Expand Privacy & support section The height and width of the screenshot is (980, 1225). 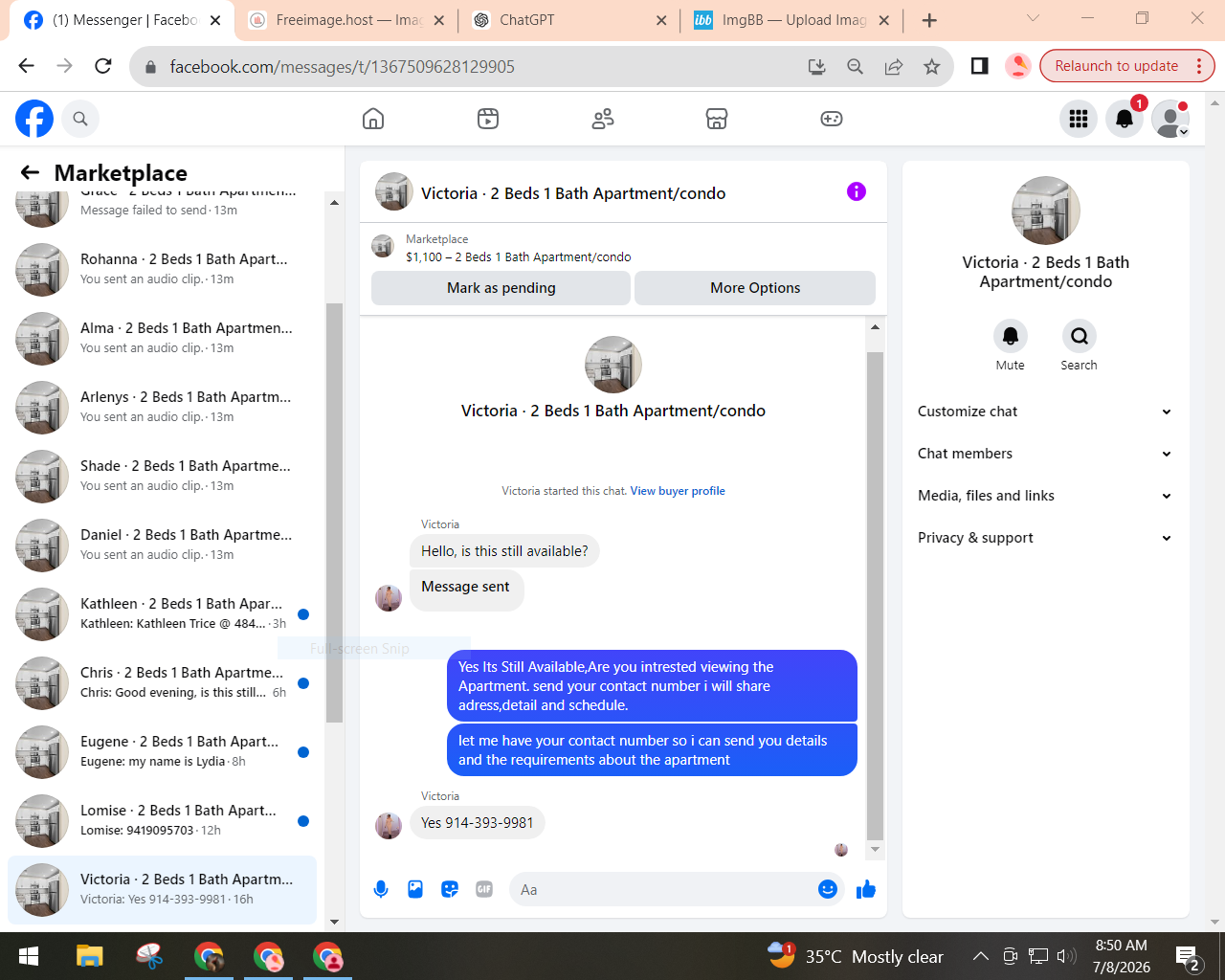pyautogui.click(x=1044, y=538)
